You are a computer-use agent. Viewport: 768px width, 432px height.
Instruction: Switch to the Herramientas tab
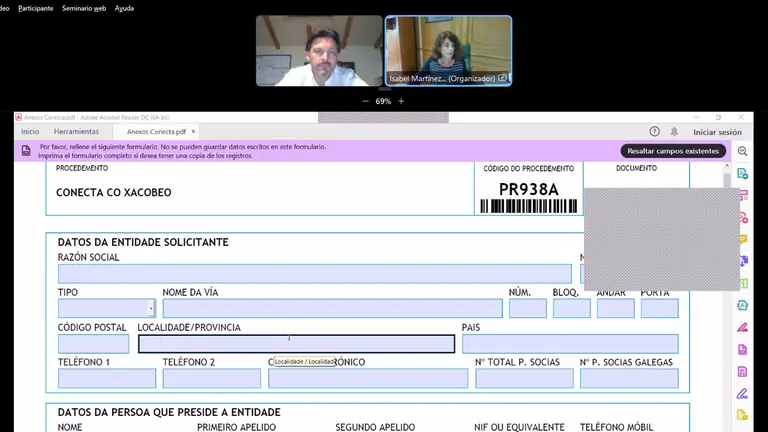[x=76, y=131]
